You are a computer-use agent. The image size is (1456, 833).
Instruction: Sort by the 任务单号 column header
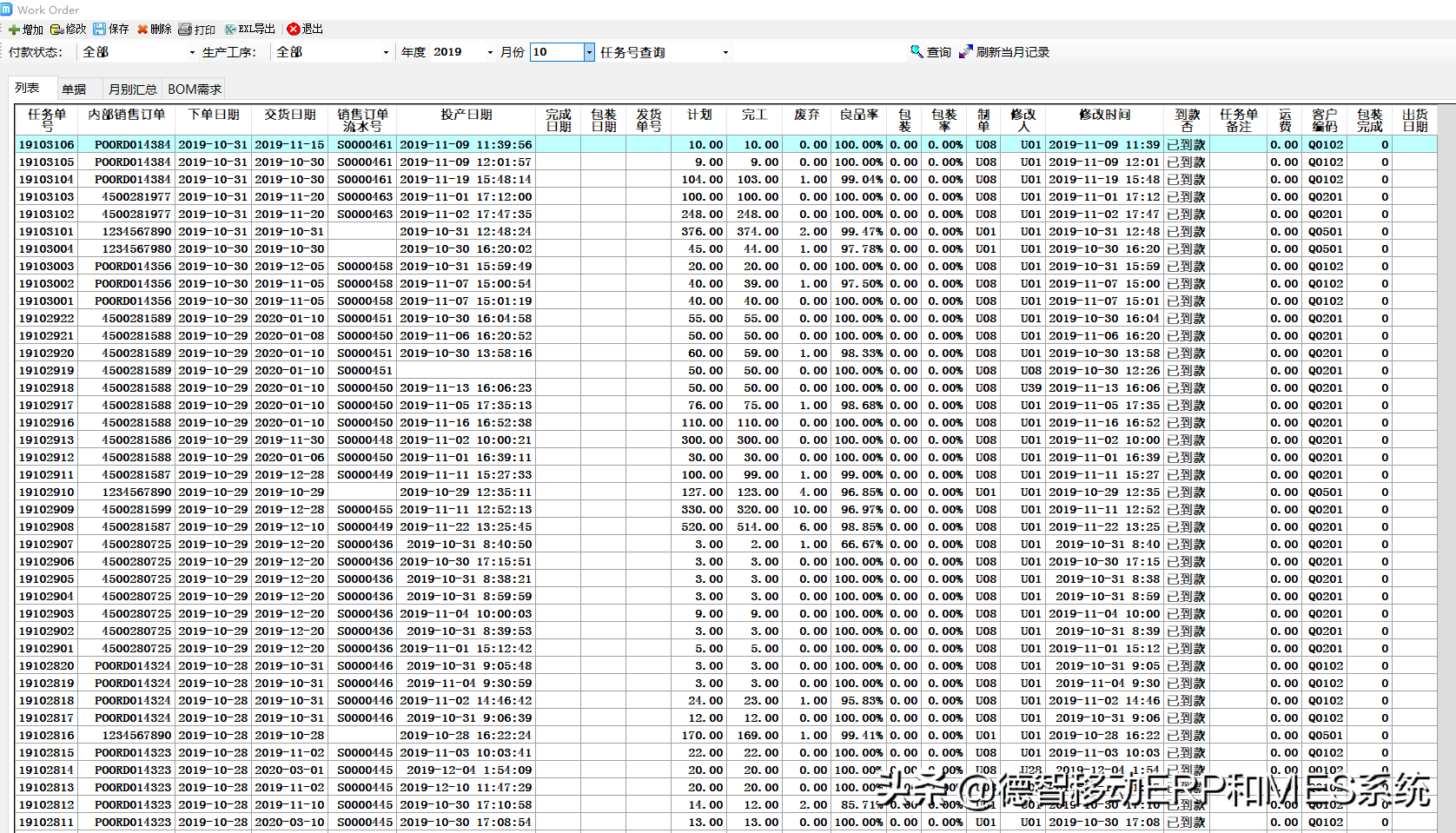[46, 120]
